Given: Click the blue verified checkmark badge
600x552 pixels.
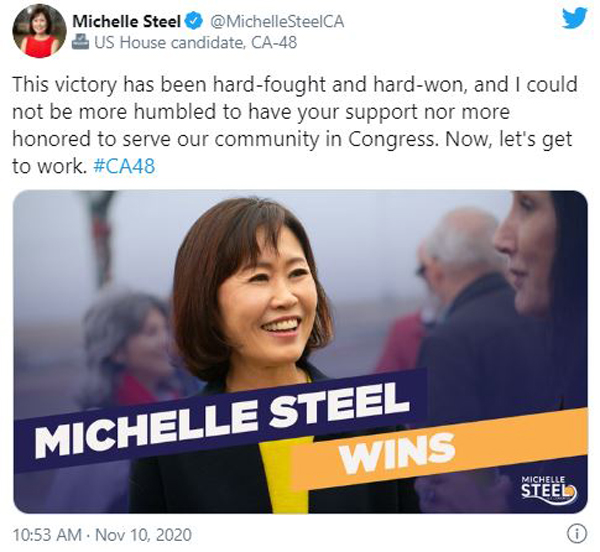Looking at the screenshot, I should tap(194, 21).
